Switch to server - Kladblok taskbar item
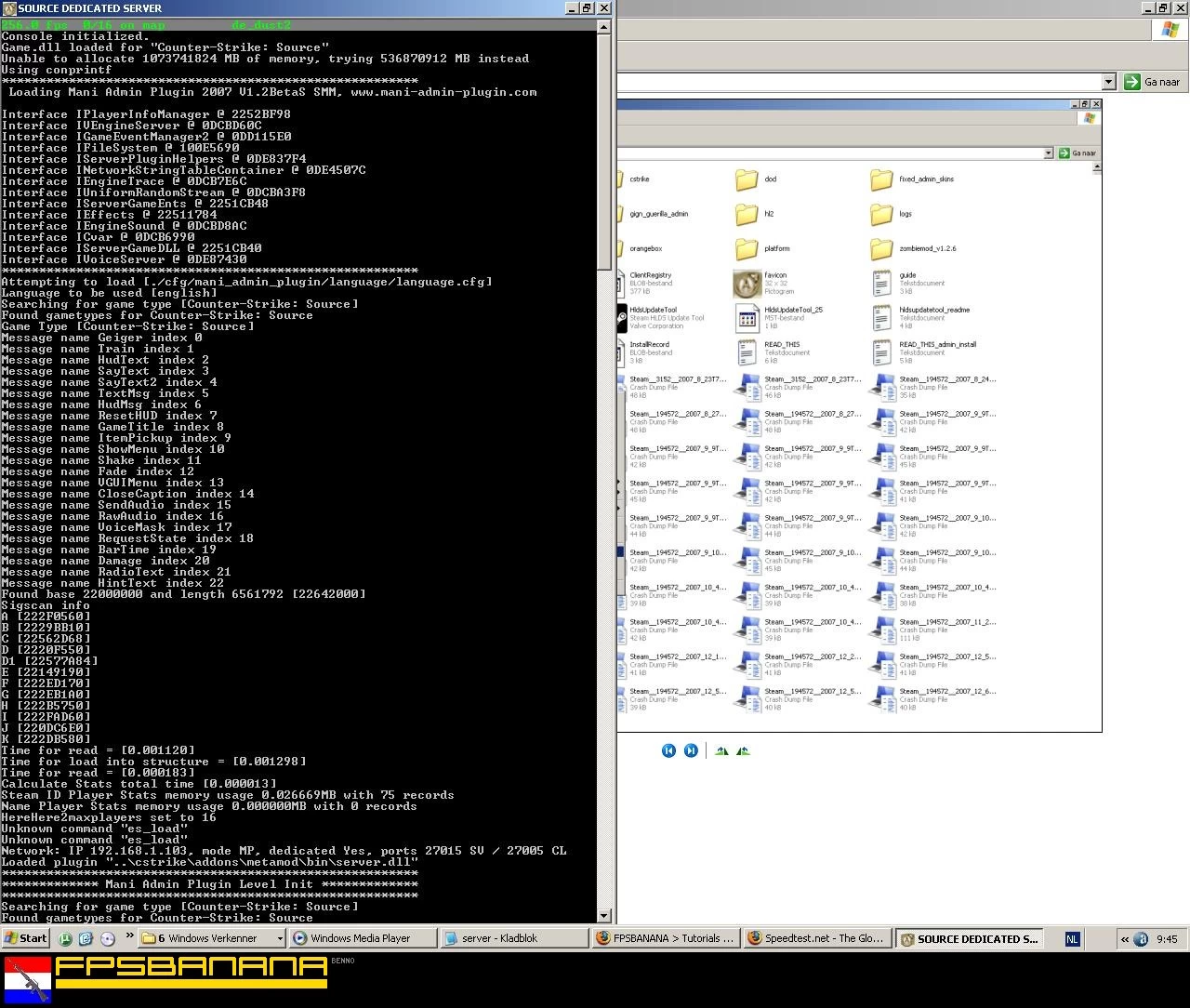Image resolution: width=1190 pixels, height=1008 pixels. pyautogui.click(x=513, y=938)
